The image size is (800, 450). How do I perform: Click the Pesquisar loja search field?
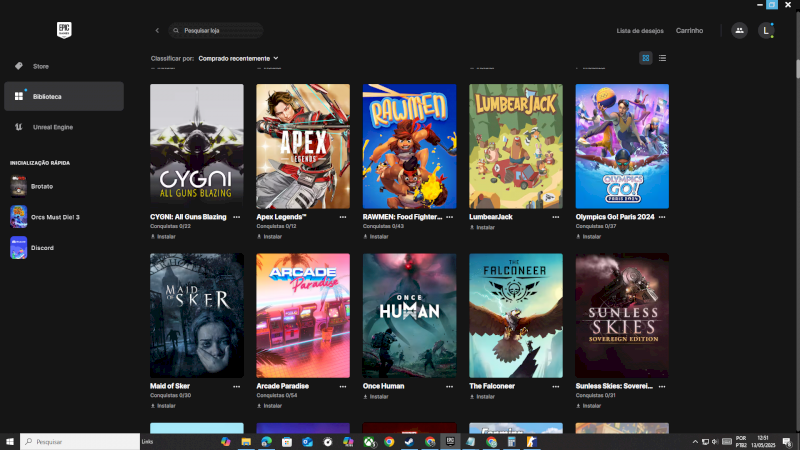218,31
